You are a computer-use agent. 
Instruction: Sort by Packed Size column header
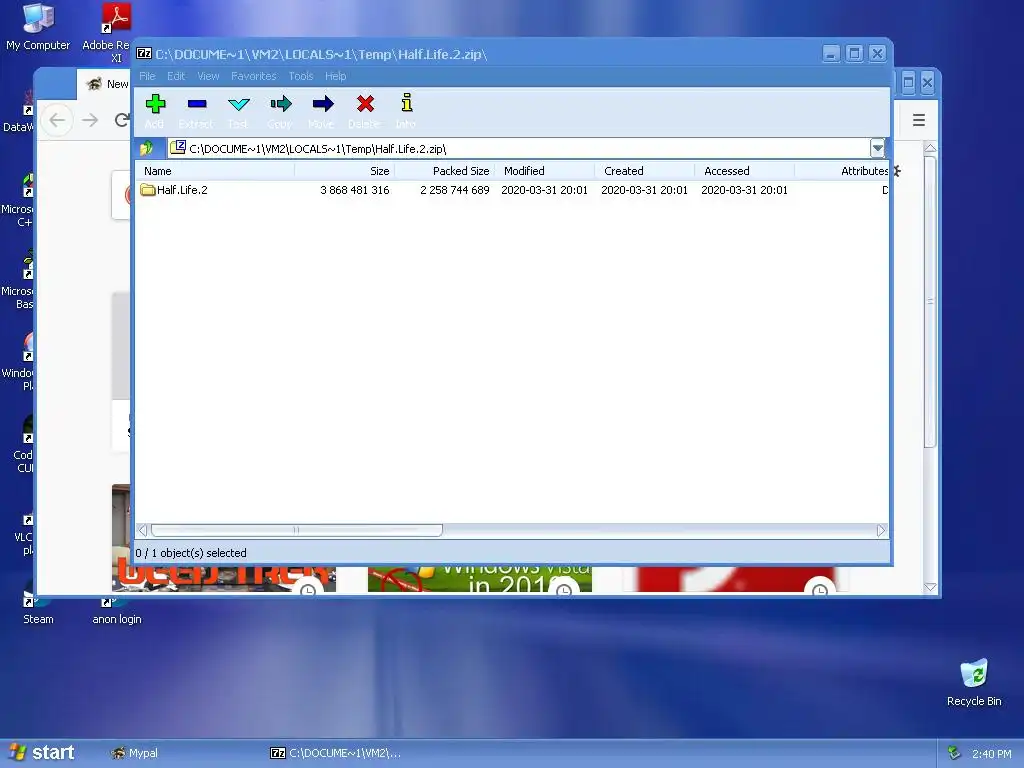point(445,171)
